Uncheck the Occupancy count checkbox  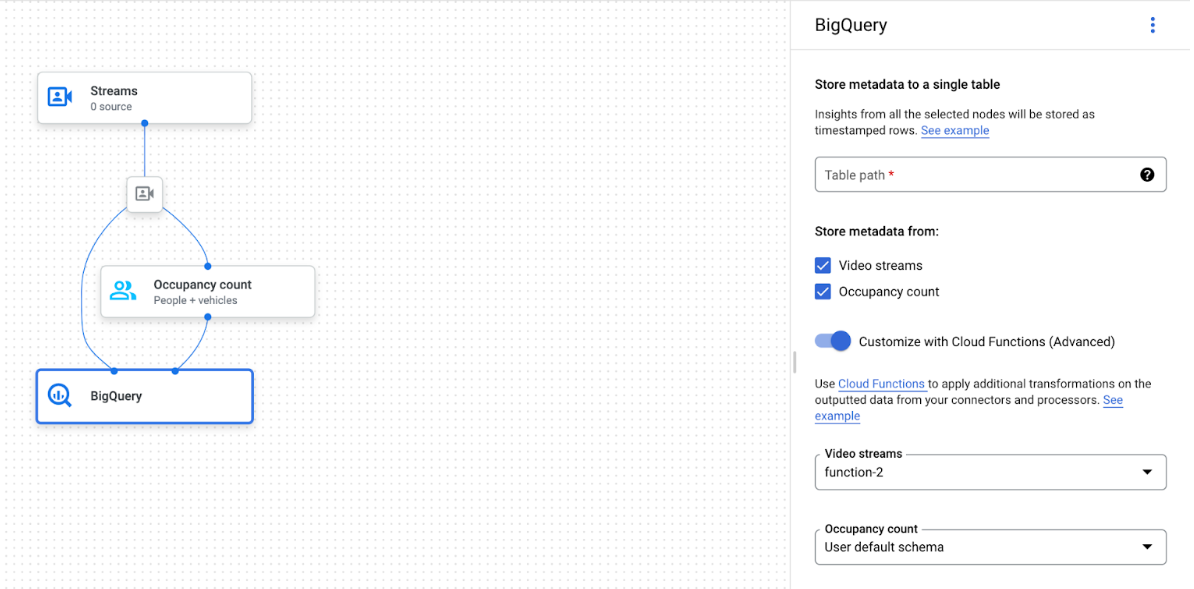[x=823, y=291]
